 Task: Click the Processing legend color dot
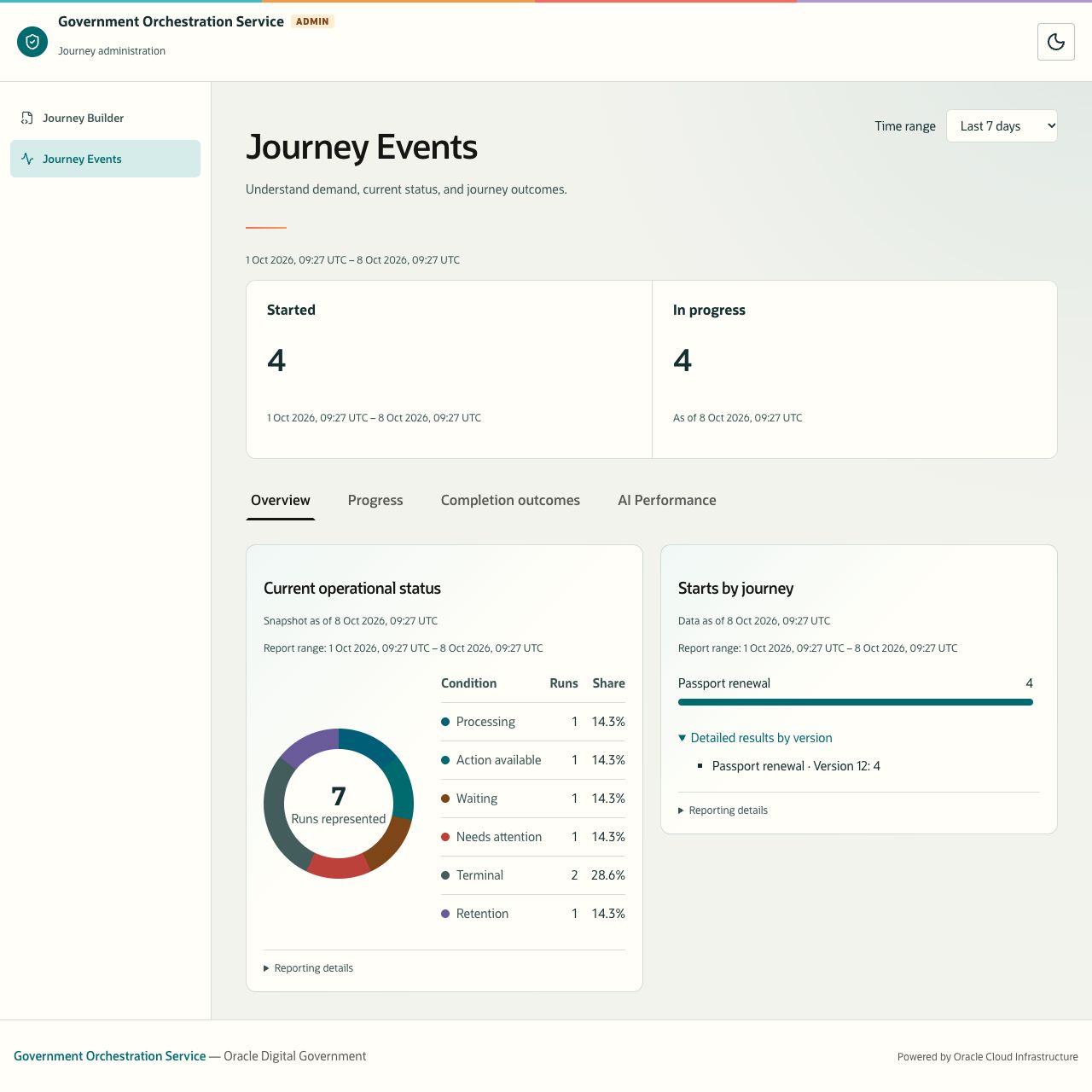tap(445, 722)
